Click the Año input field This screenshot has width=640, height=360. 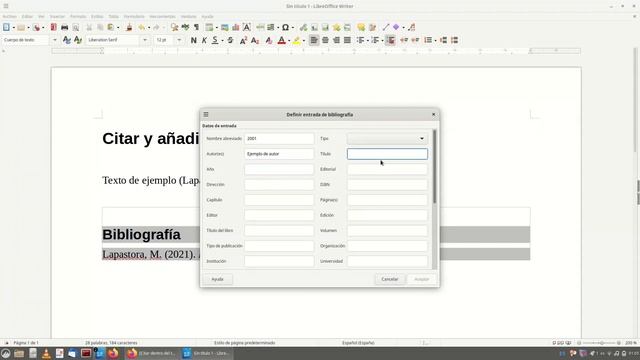click(x=279, y=169)
